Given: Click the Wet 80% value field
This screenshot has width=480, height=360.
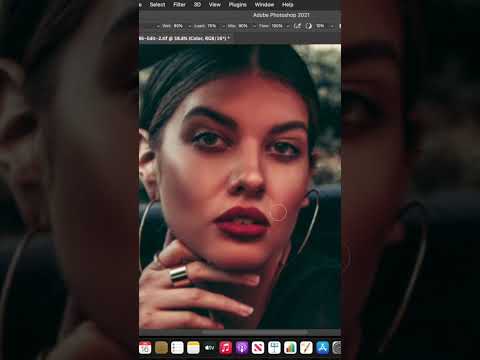Looking at the screenshot, I should (x=178, y=26).
